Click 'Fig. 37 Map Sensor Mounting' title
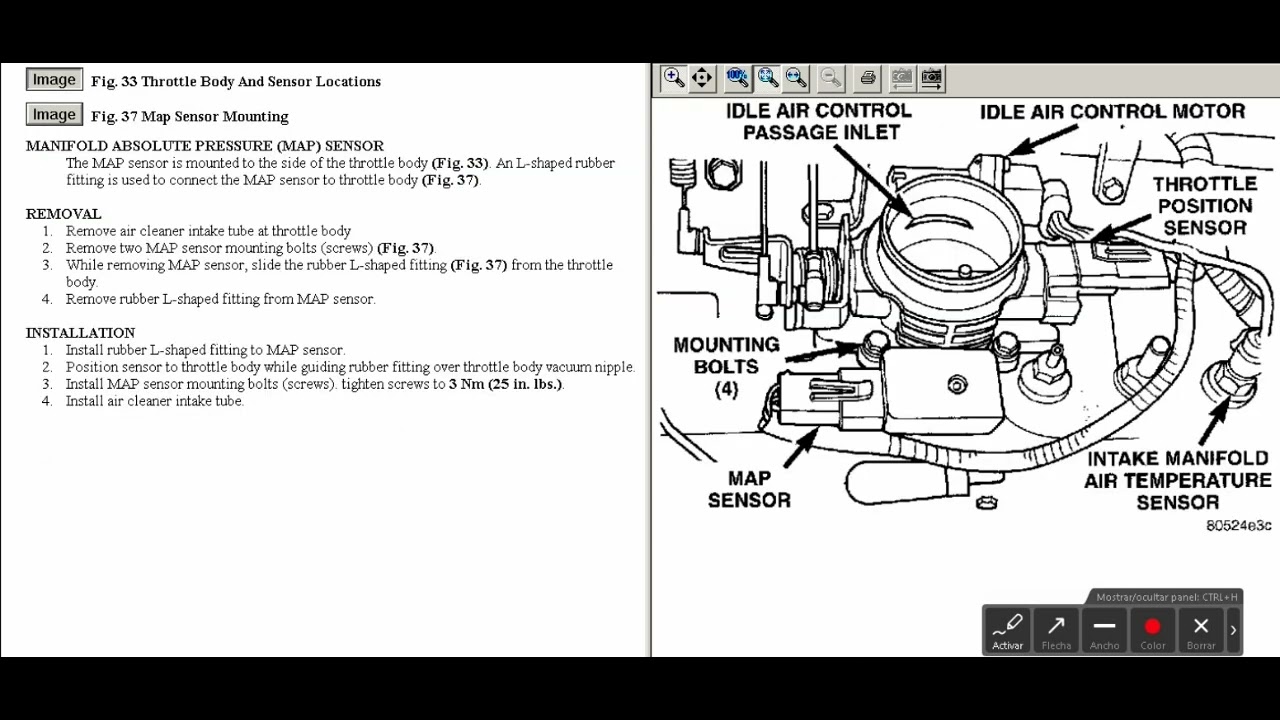The height and width of the screenshot is (720, 1280). pos(190,117)
